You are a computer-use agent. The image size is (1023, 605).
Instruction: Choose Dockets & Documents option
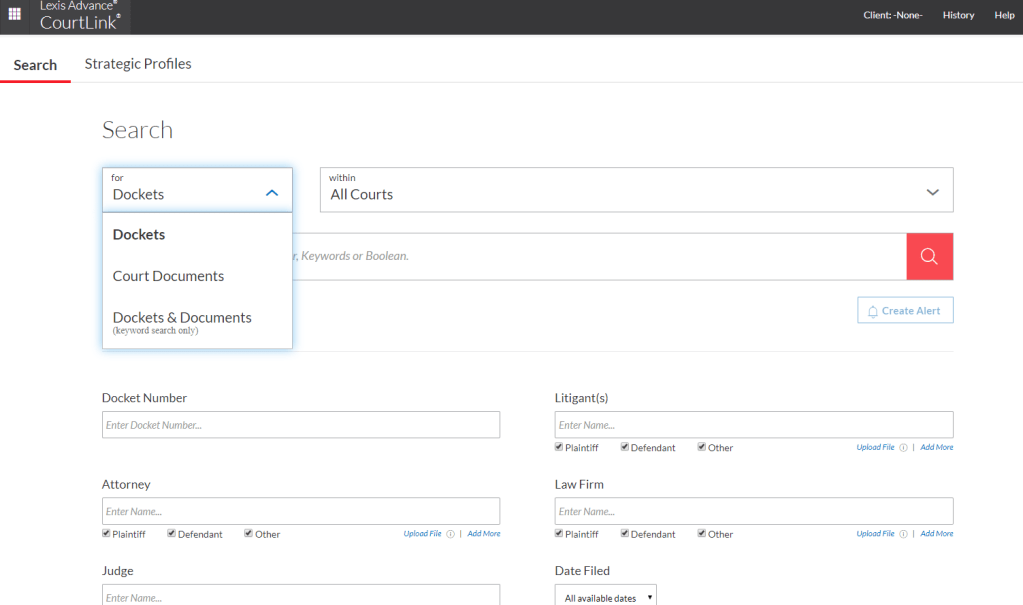pos(182,318)
